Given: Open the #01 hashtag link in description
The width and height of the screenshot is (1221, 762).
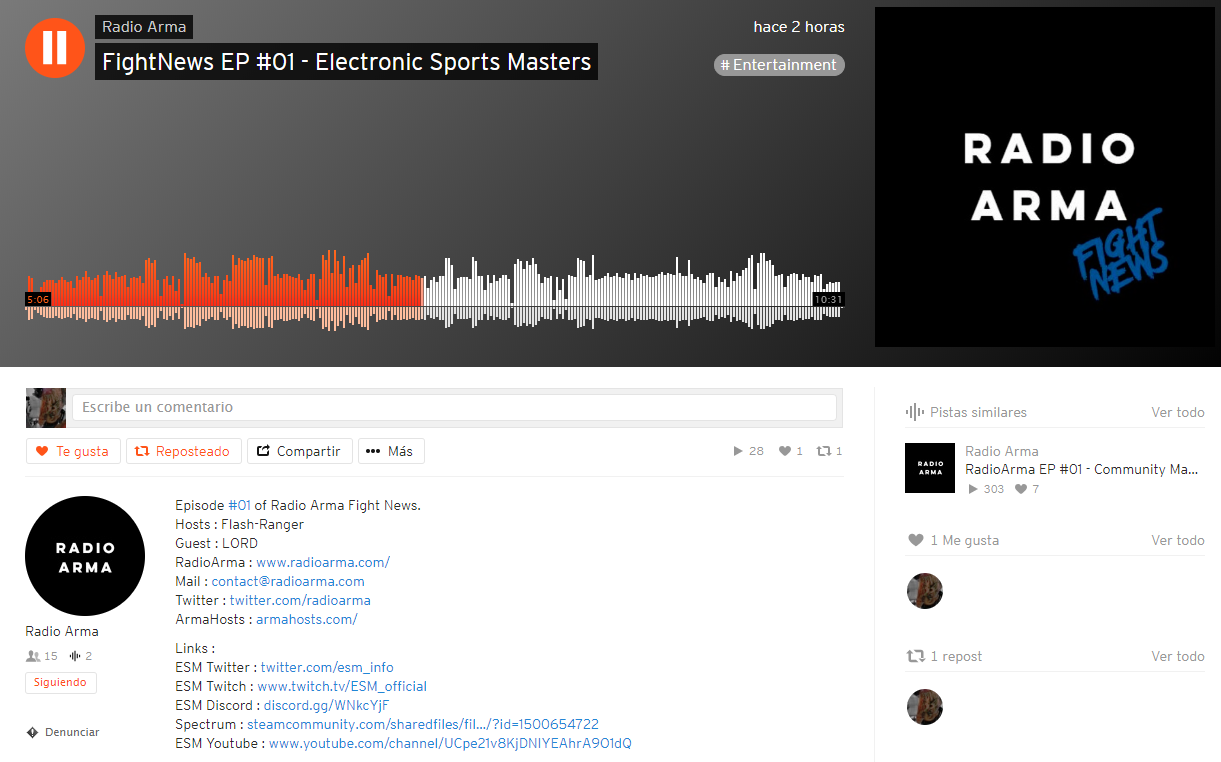Looking at the screenshot, I should tap(239, 505).
